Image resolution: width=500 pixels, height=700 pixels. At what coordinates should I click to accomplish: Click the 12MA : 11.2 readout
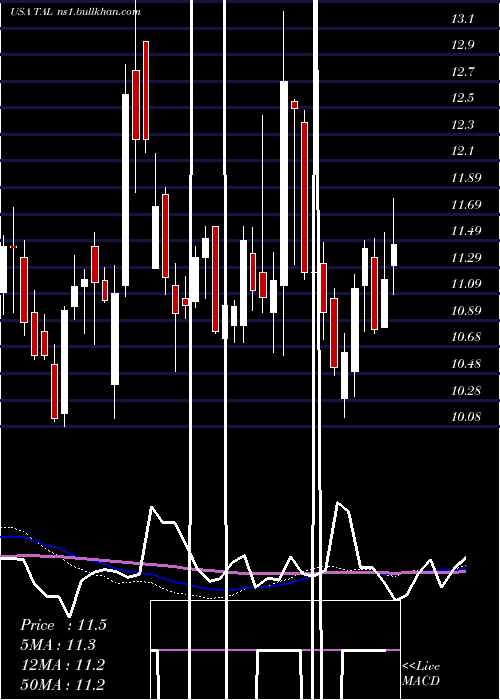pyautogui.click(x=63, y=664)
